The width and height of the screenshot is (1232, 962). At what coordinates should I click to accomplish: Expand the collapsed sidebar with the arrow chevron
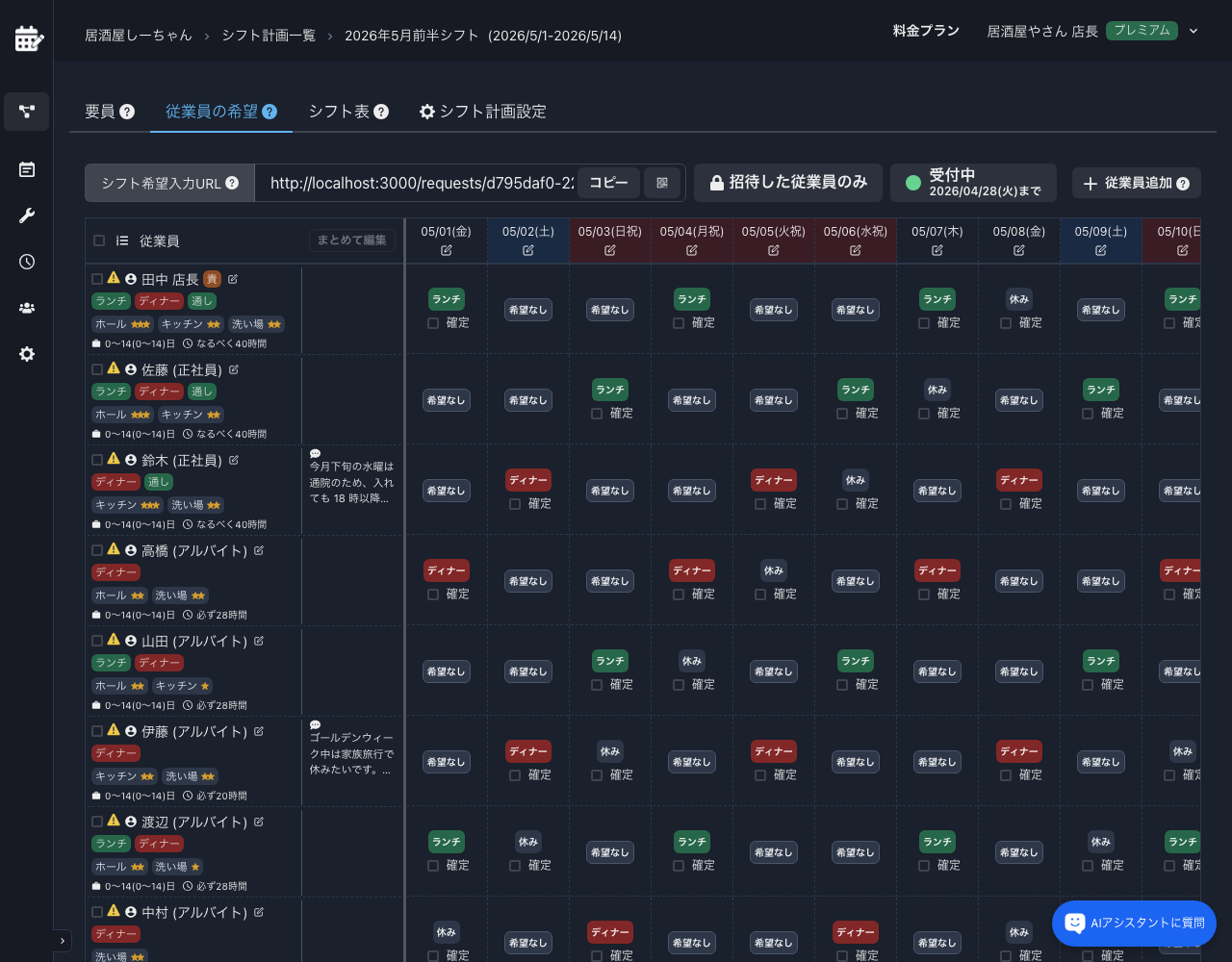tap(63, 941)
